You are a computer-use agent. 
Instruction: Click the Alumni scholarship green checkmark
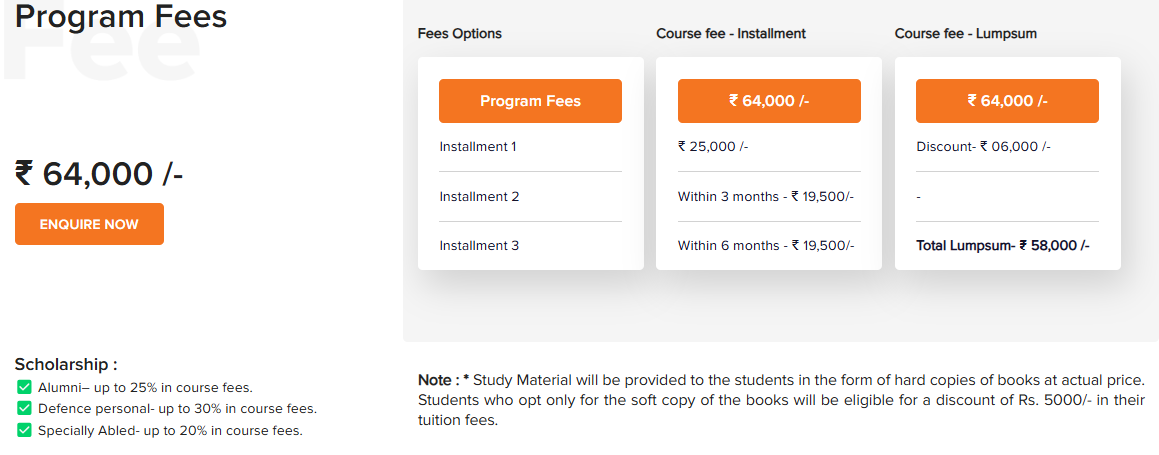pos(25,387)
